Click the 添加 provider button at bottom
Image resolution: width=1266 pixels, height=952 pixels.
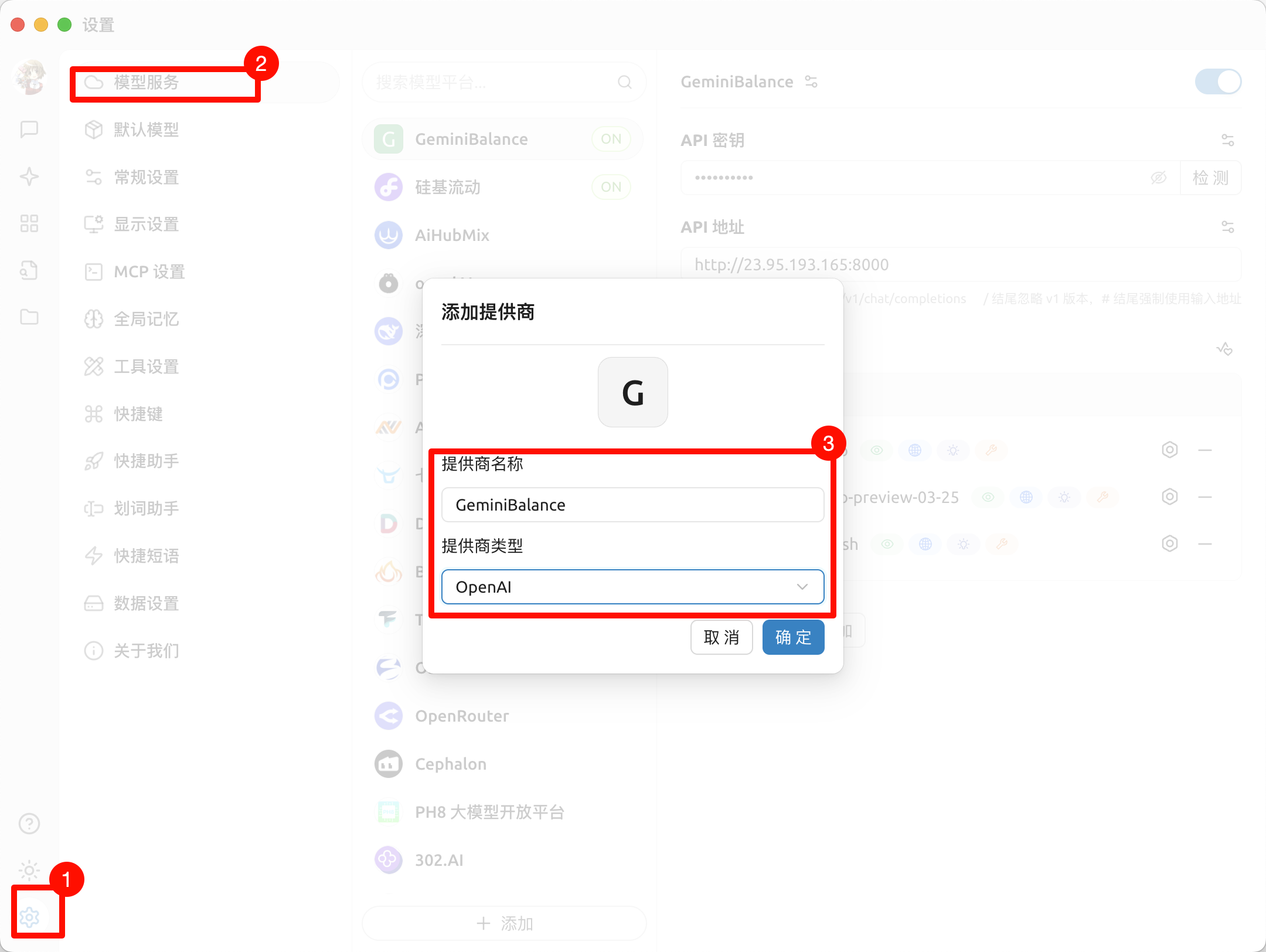tap(505, 924)
